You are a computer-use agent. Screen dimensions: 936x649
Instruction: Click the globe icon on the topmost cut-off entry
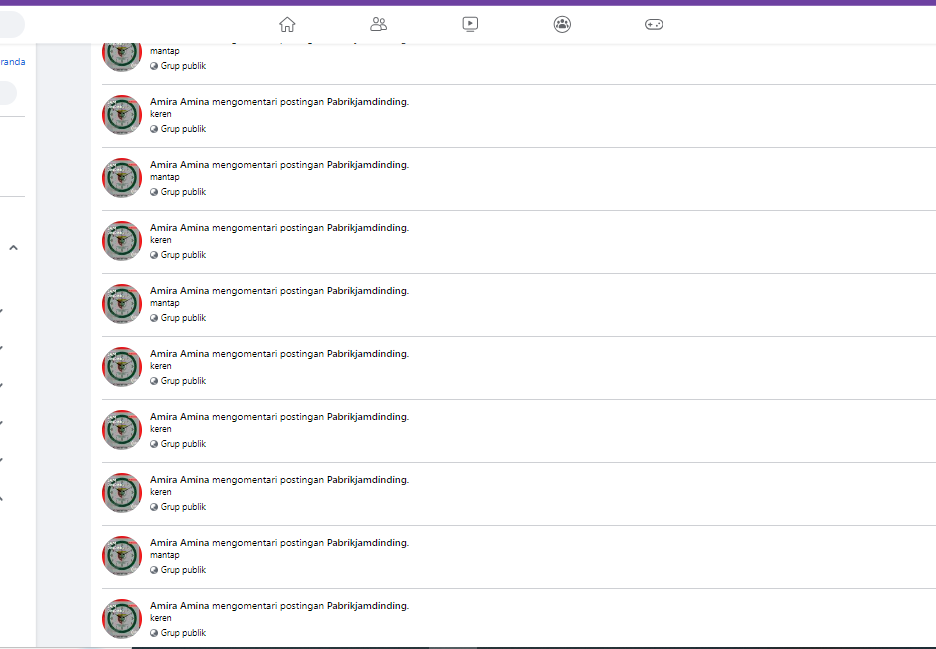154,66
